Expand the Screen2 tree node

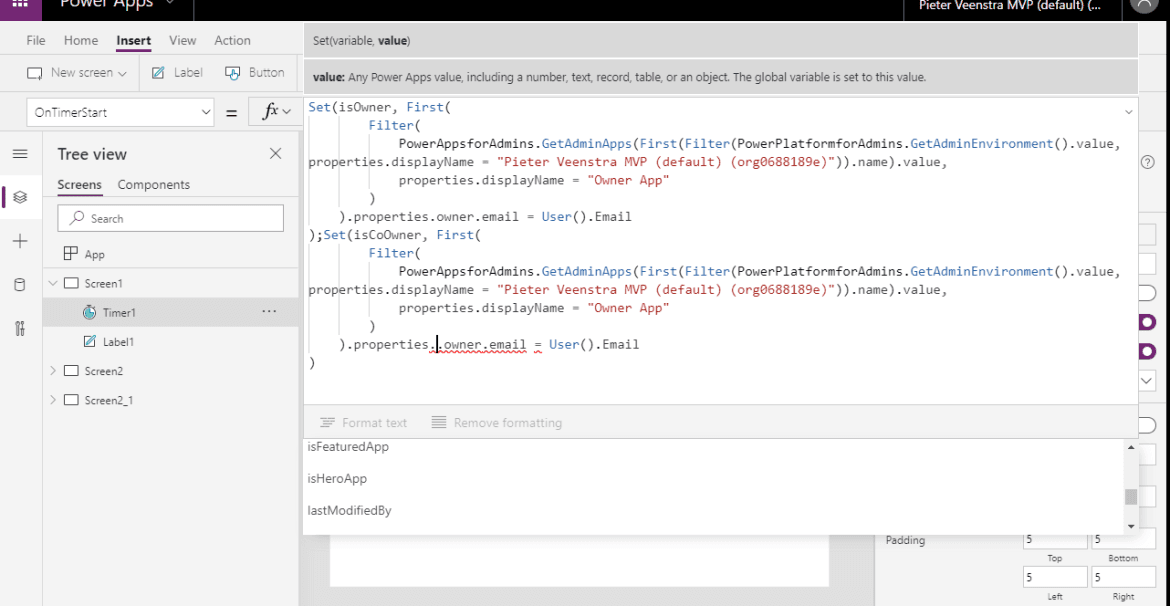click(52, 371)
